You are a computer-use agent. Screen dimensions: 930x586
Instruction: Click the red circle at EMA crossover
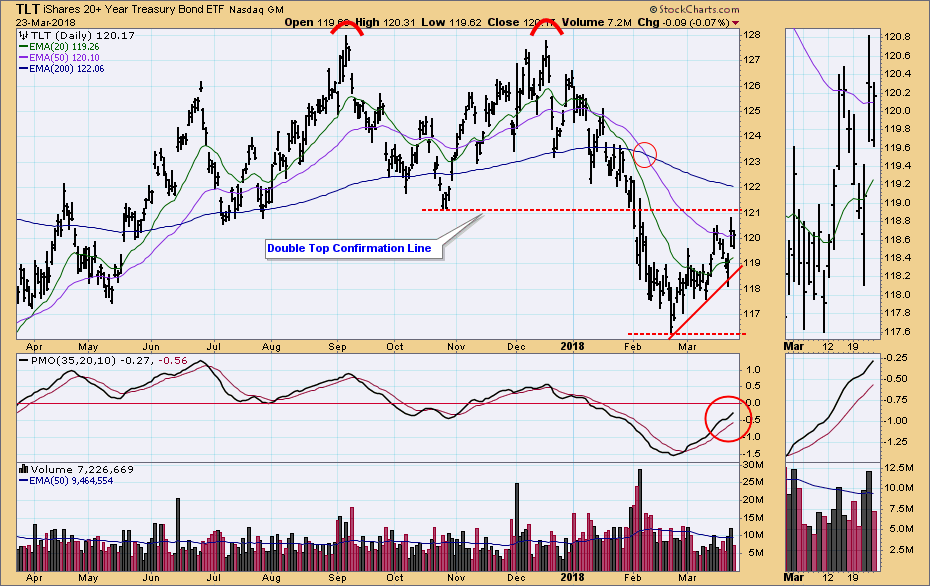645,154
